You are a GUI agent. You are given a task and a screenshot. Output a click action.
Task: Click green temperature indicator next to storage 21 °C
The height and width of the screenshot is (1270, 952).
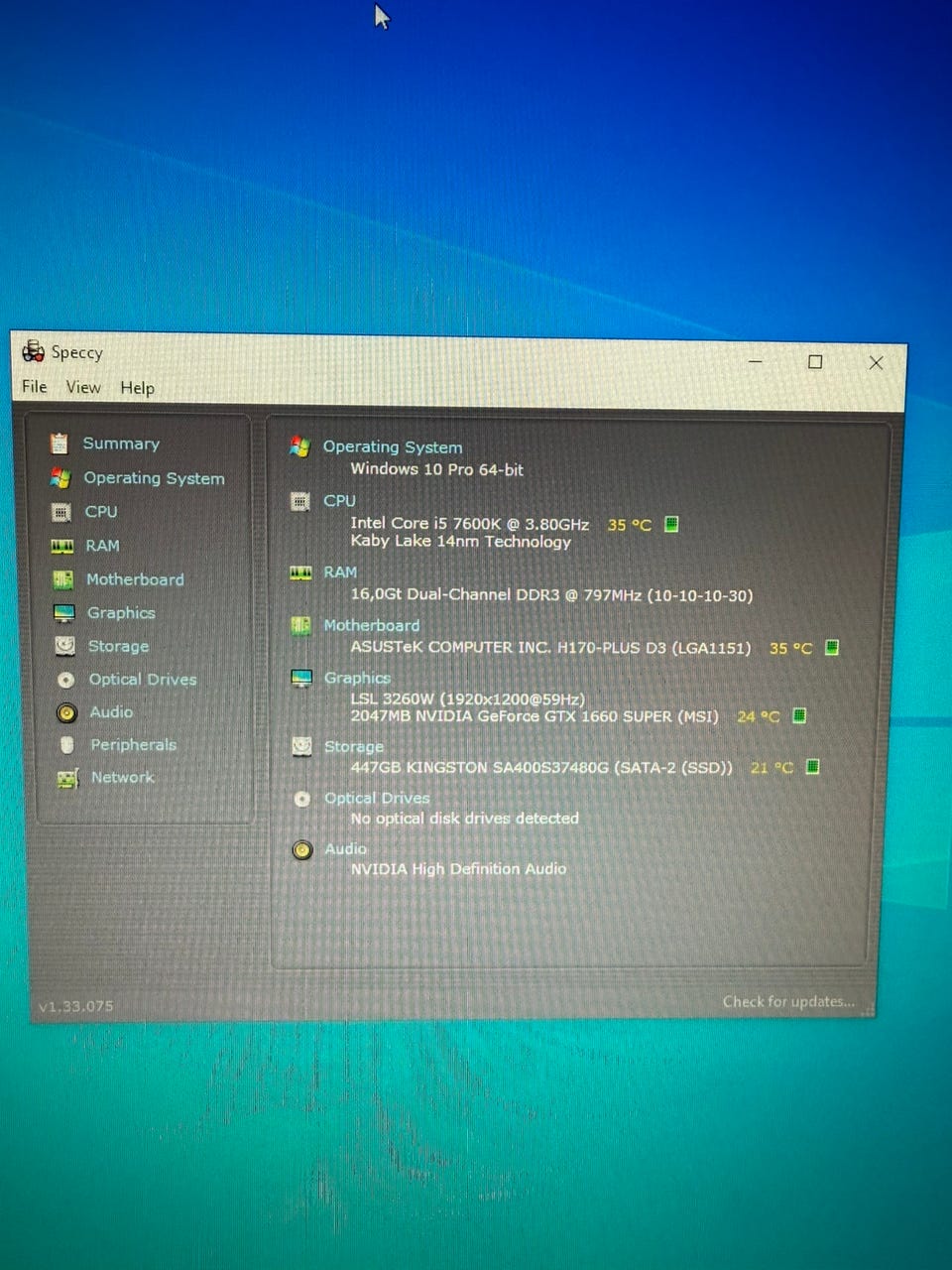pos(812,767)
